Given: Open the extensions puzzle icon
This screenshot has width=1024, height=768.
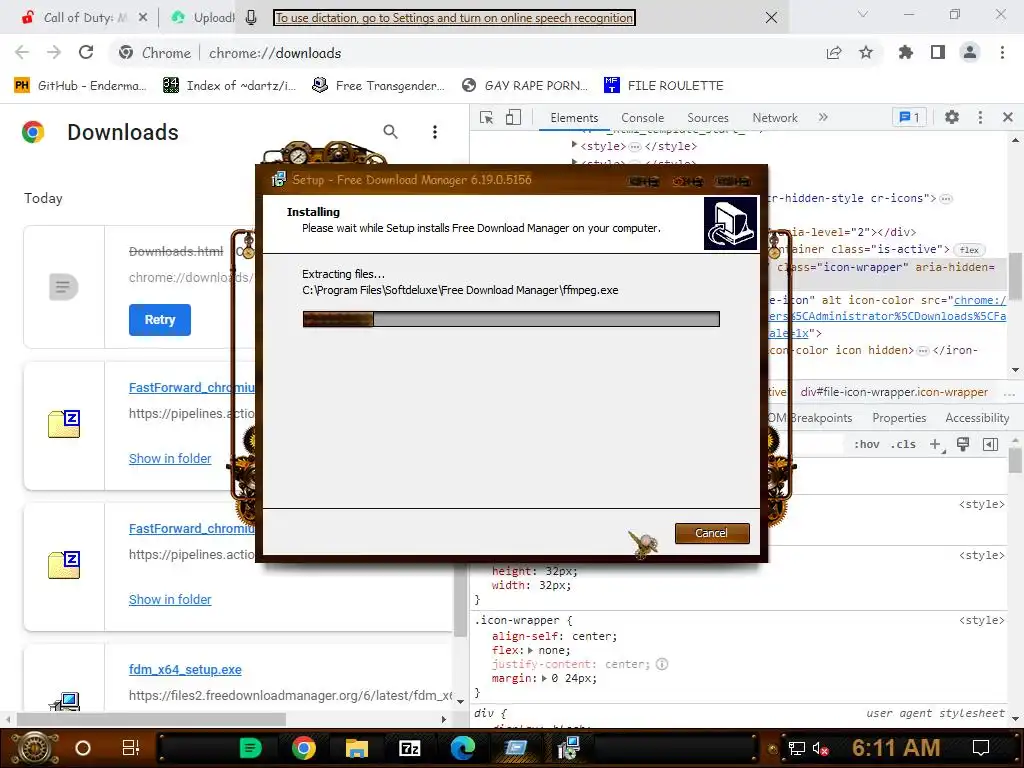Looking at the screenshot, I should coord(906,53).
